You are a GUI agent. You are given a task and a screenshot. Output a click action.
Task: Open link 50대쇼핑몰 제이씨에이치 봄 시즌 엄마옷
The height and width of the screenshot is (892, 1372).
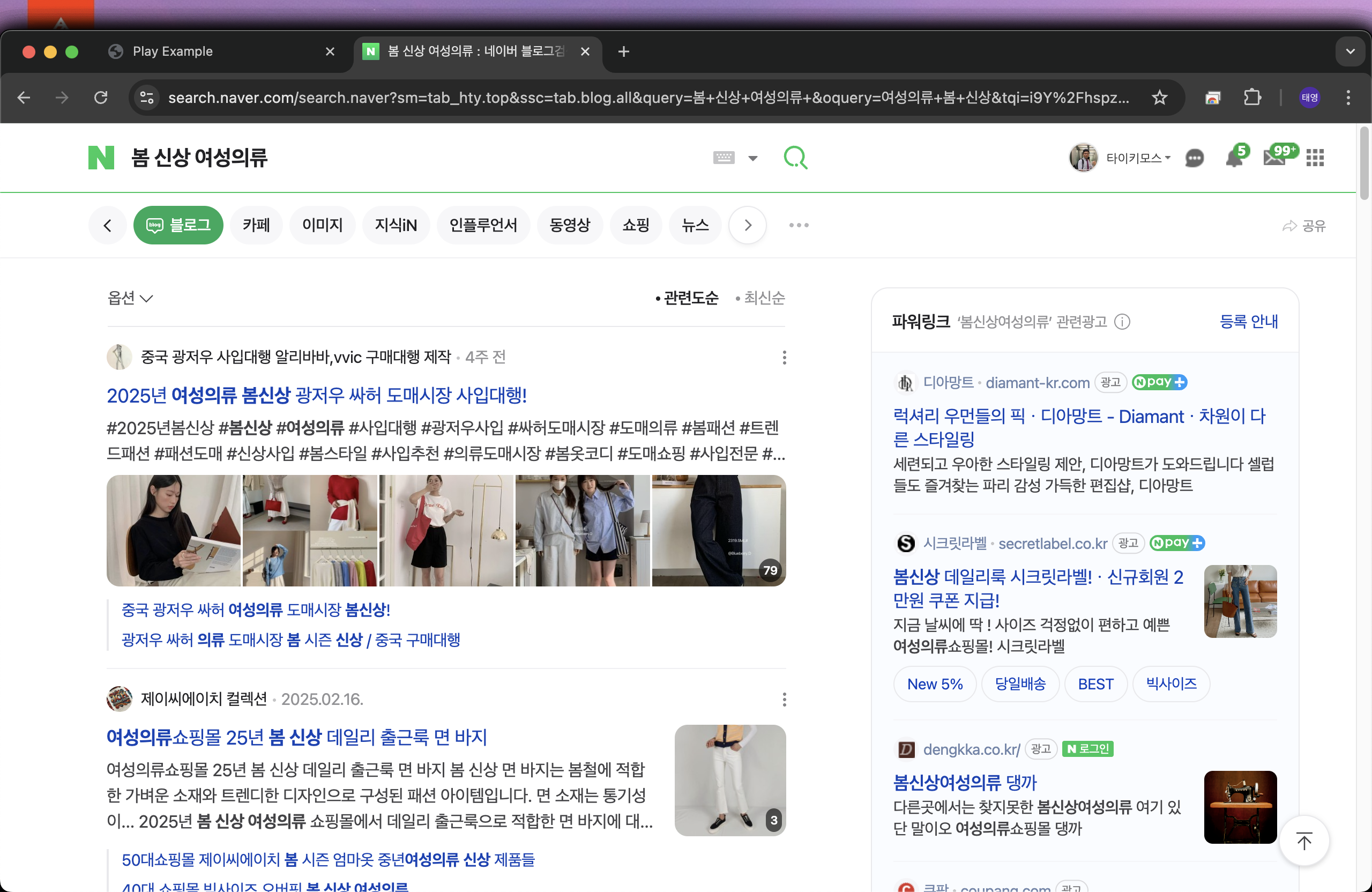pos(328,859)
